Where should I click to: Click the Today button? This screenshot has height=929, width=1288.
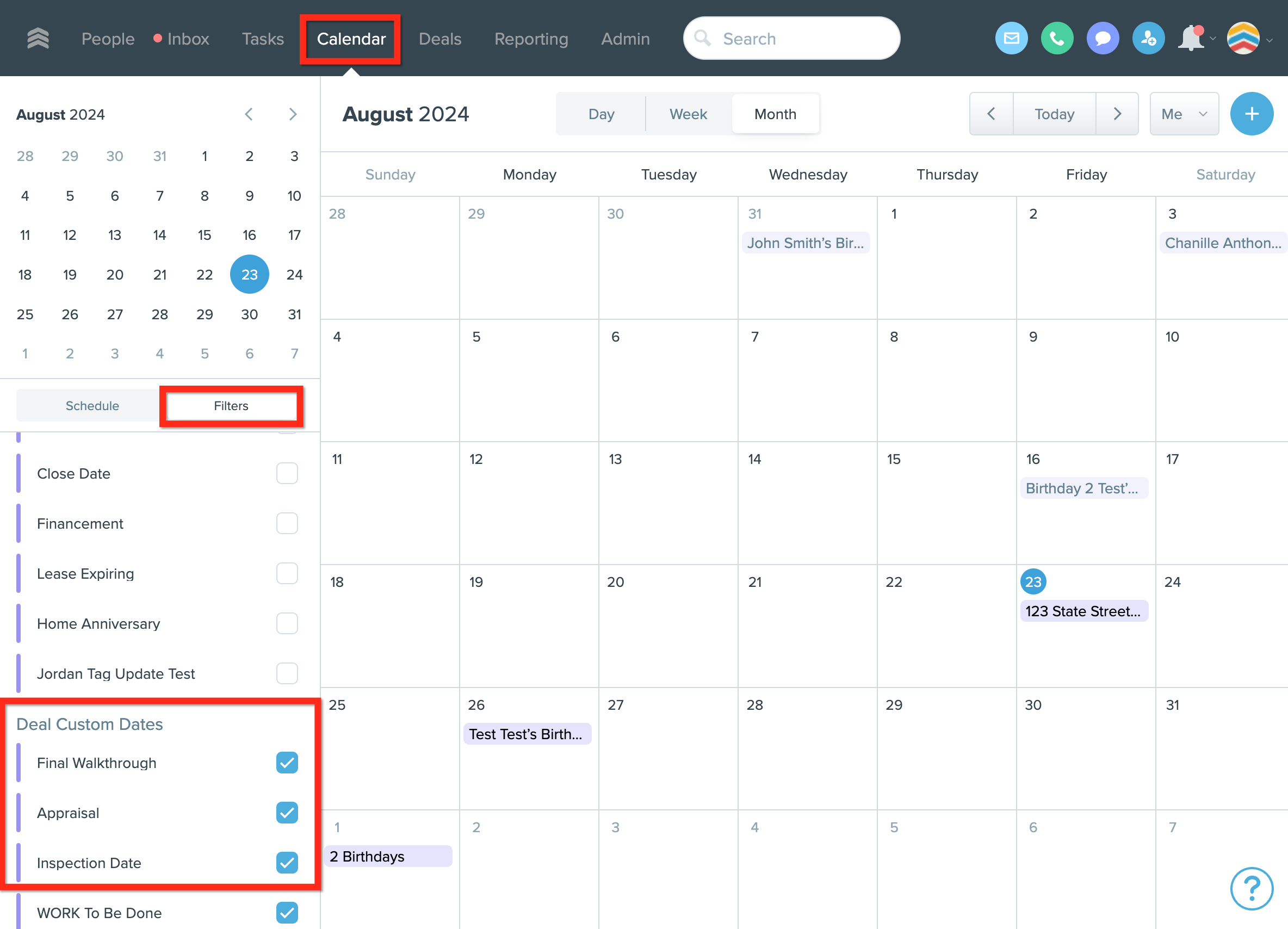(1054, 114)
